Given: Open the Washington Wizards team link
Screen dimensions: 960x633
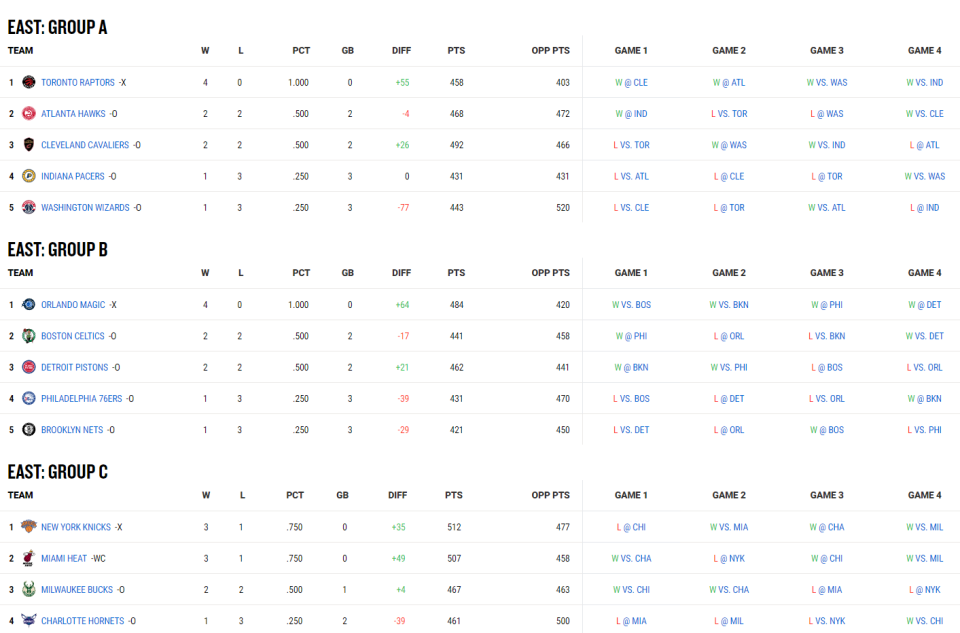Looking at the screenshot, I should pos(85,208).
